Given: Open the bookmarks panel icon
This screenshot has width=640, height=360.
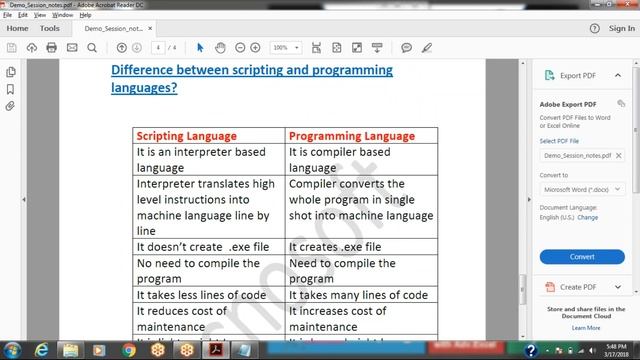Looking at the screenshot, I should tap(11, 89).
